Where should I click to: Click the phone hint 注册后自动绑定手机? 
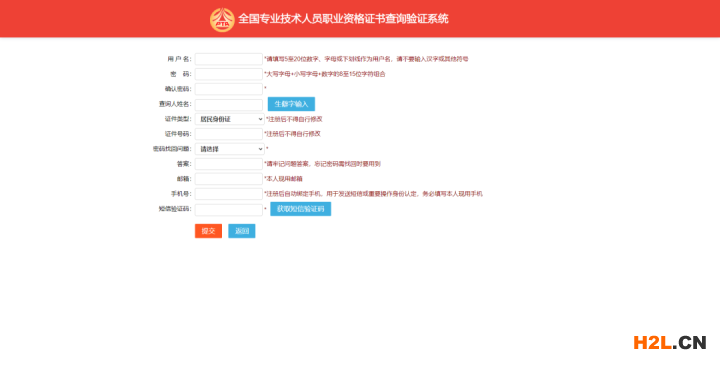point(373,194)
